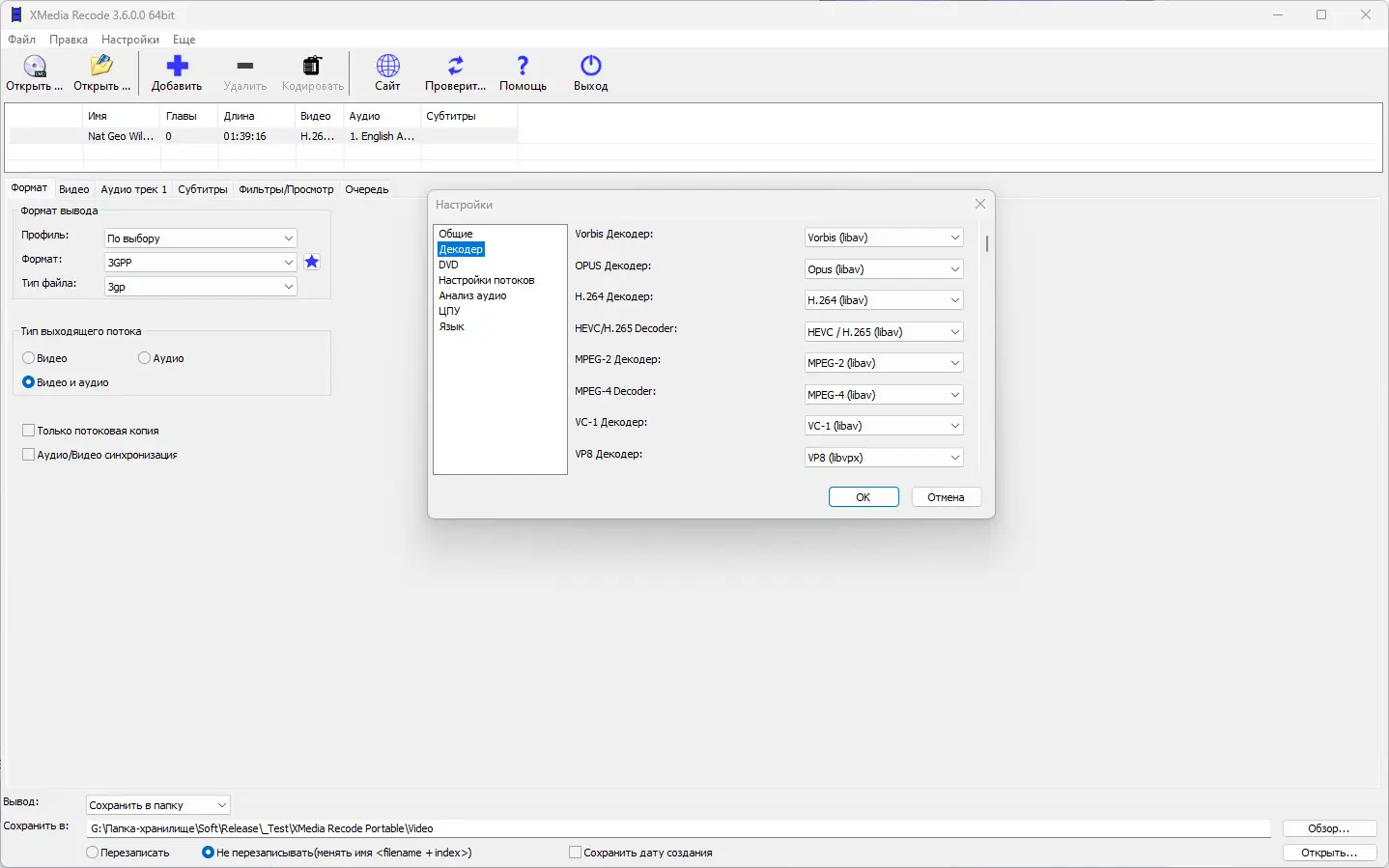Click the Open File folder toolbar icon
This screenshot has height=868, width=1389.
coord(101,66)
